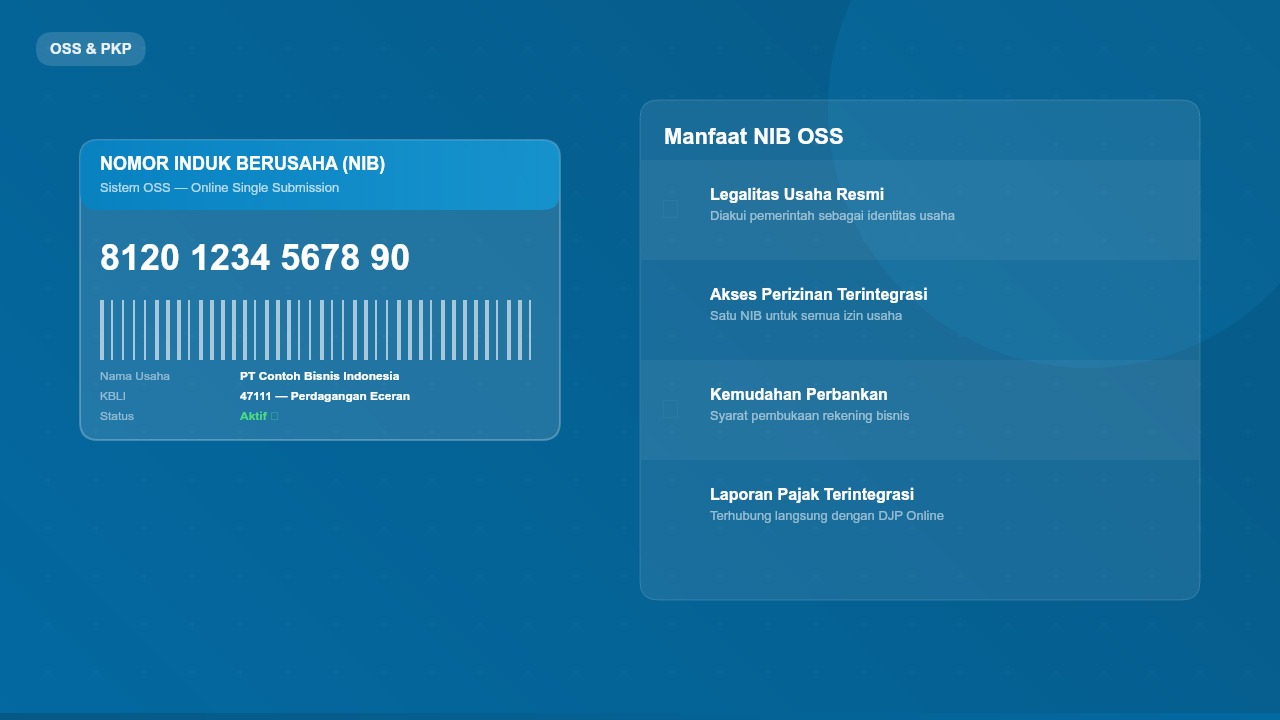Click the Terhubung langsung dengan DJP Online text
Screen dimensions: 1280x720
point(827,516)
